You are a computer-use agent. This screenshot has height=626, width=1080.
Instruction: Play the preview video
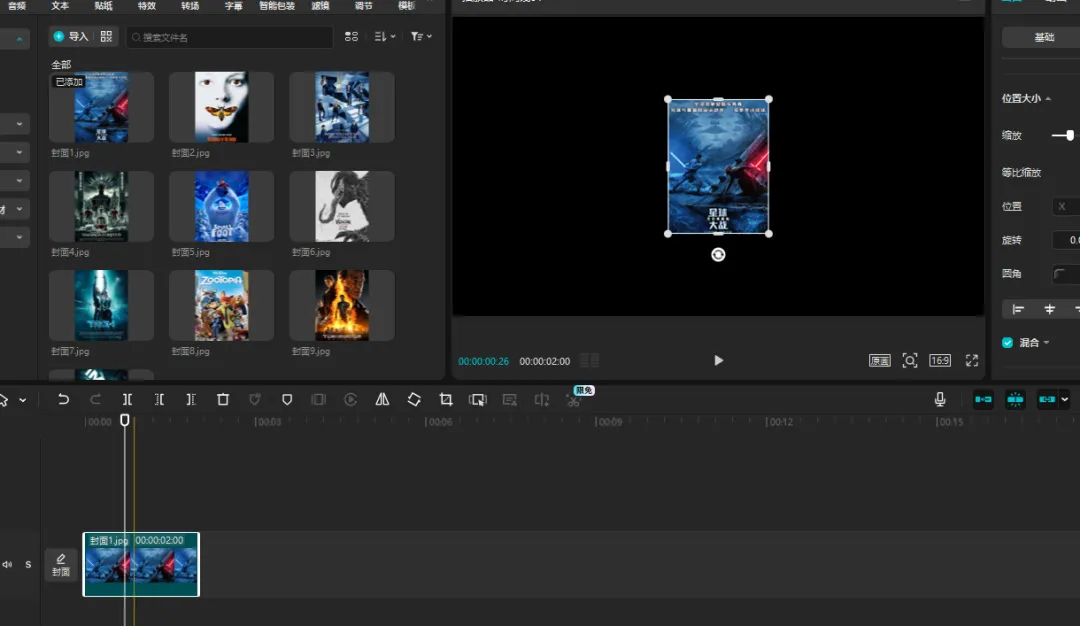pyautogui.click(x=718, y=360)
